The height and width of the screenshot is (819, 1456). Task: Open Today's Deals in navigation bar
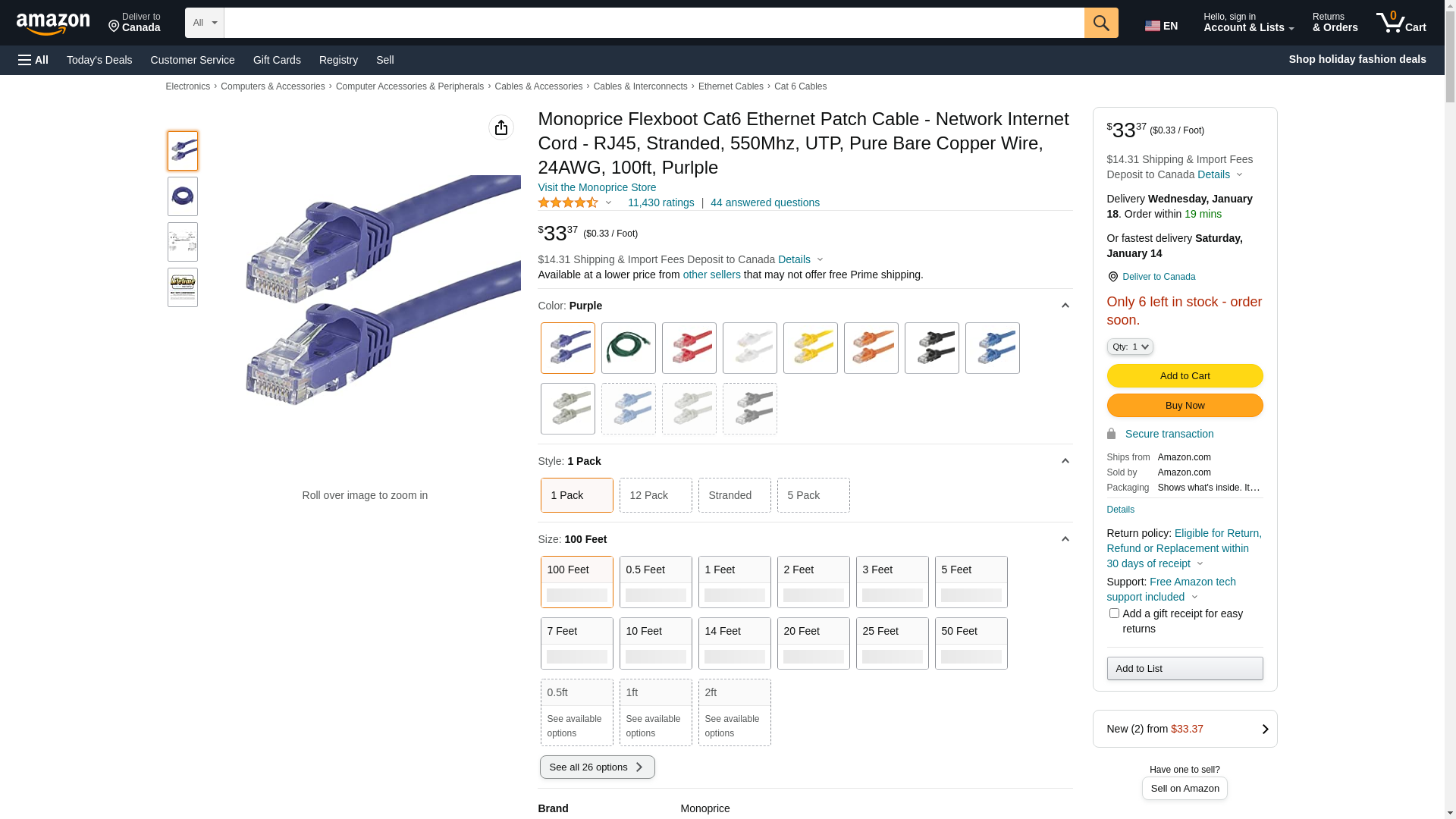(99, 60)
